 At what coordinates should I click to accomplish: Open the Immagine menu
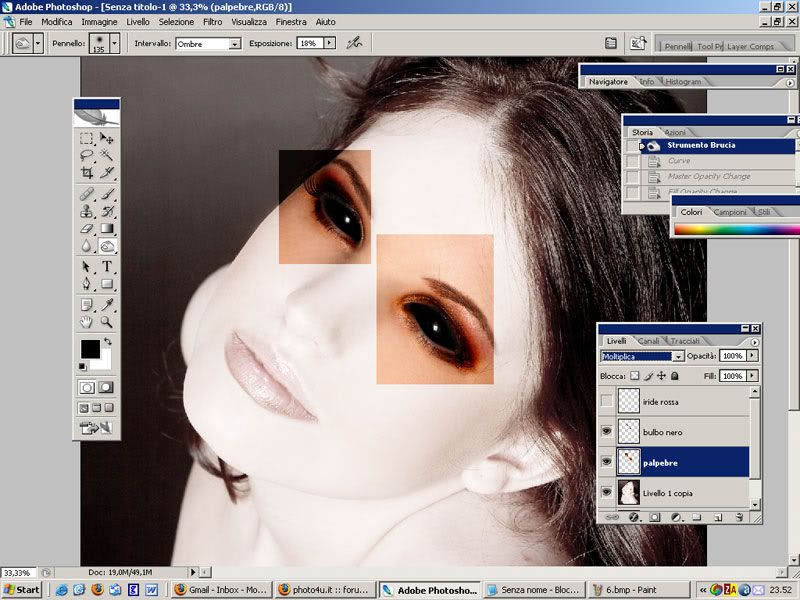pyautogui.click(x=99, y=22)
